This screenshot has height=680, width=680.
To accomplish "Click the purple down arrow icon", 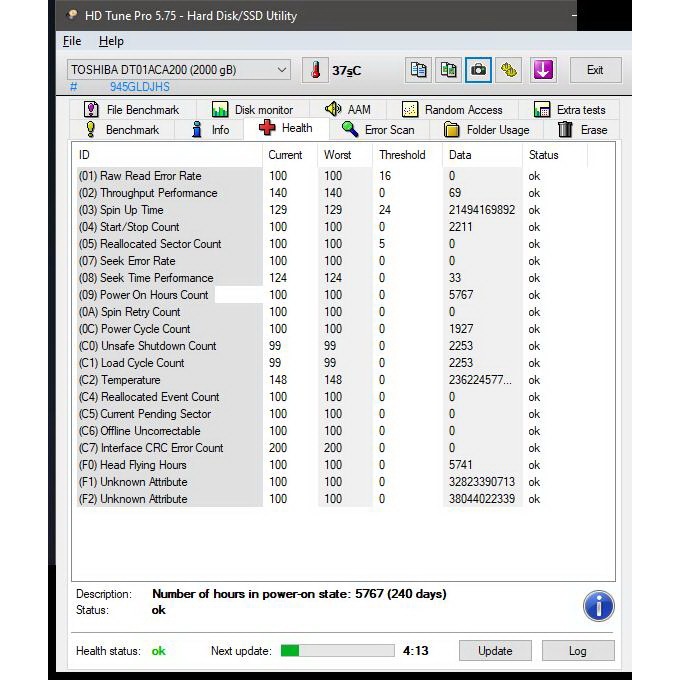I will coord(542,70).
